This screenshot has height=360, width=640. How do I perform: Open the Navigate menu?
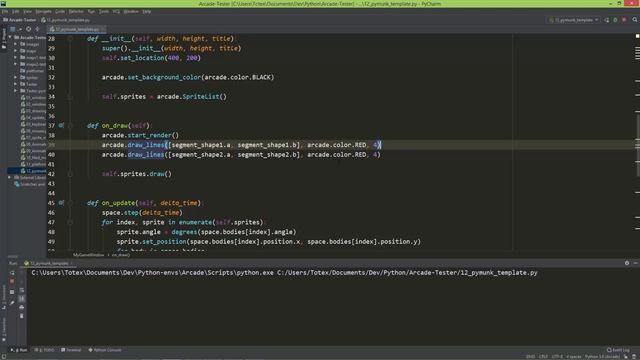(x=43, y=11)
